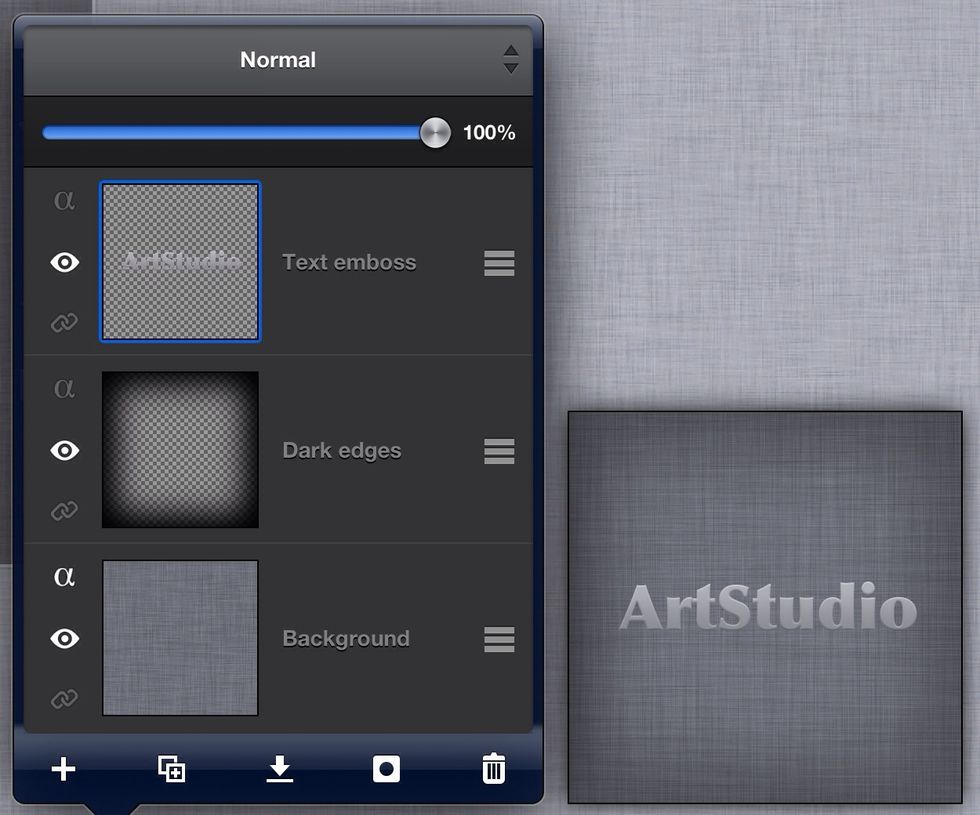Add a new layer with the plus icon

pos(63,770)
